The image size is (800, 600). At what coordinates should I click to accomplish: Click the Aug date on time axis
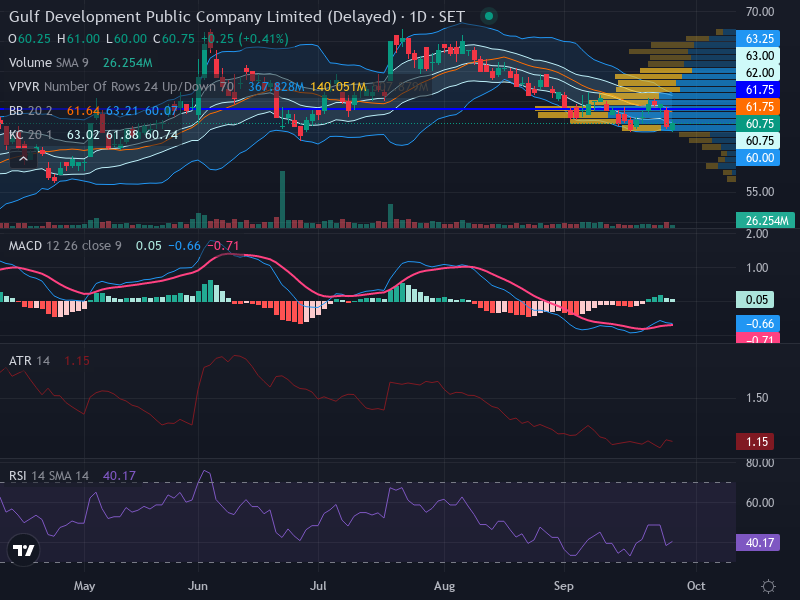(444, 586)
